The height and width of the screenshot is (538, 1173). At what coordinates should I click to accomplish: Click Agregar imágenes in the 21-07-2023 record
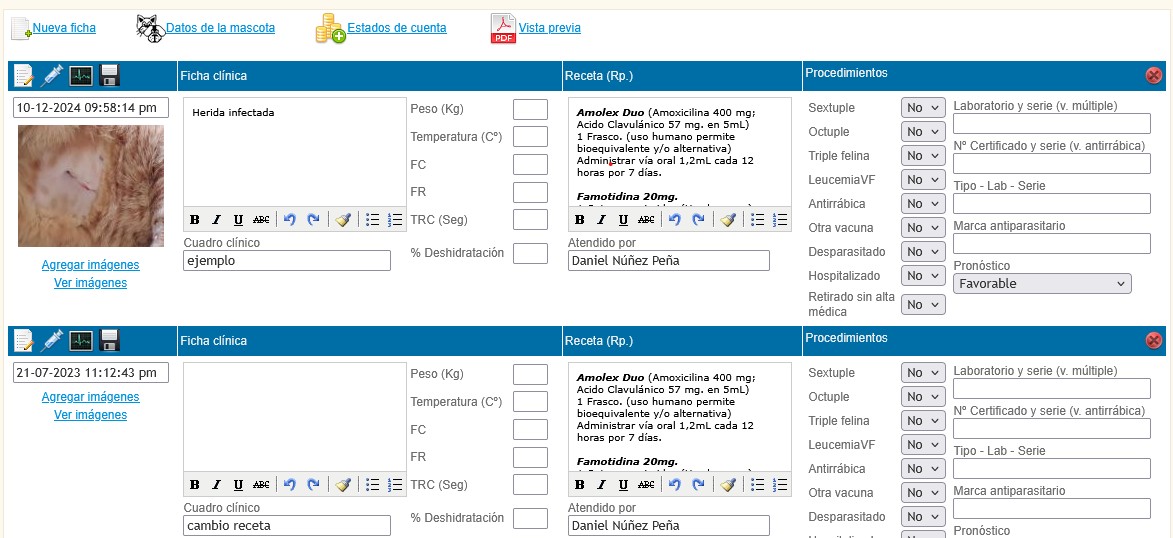coord(91,397)
